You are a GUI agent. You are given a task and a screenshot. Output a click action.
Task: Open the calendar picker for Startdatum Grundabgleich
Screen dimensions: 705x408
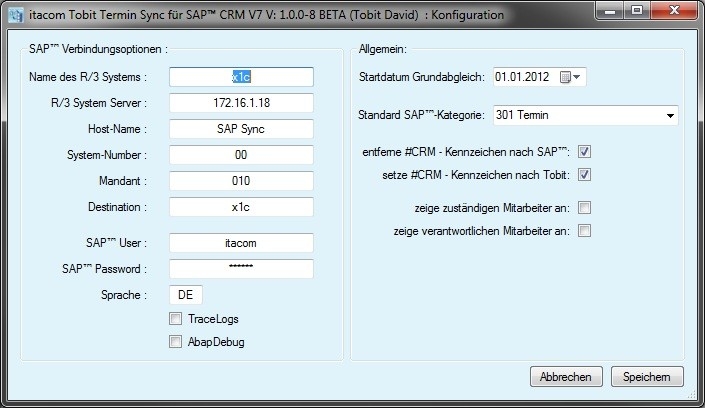[x=570, y=77]
